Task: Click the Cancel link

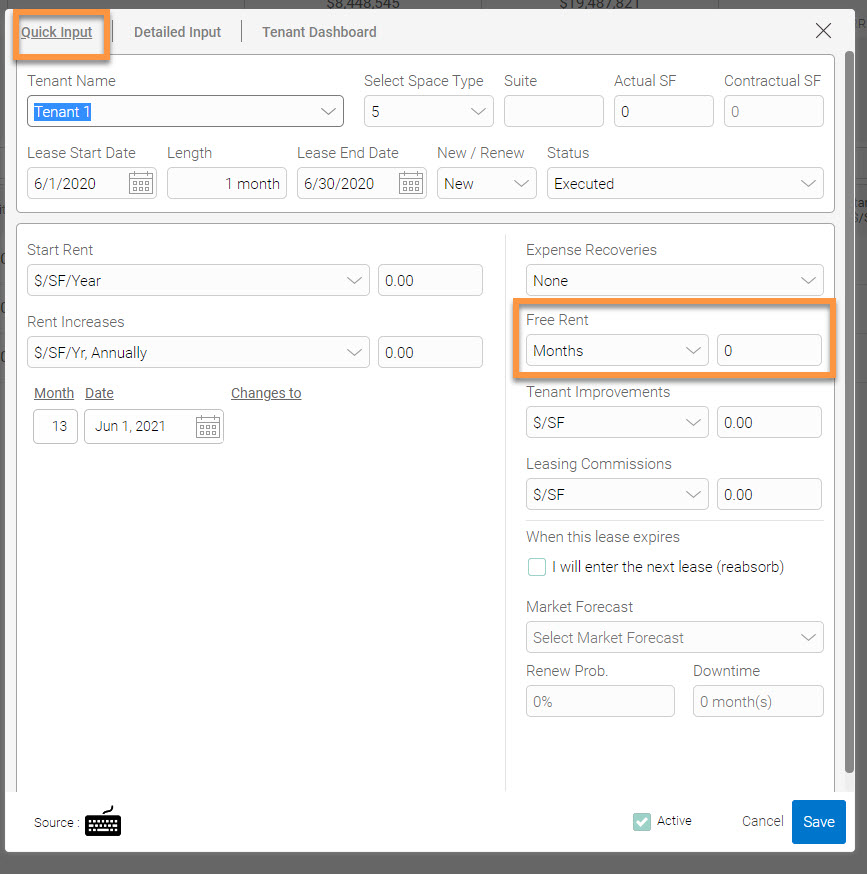Action: coord(762,821)
